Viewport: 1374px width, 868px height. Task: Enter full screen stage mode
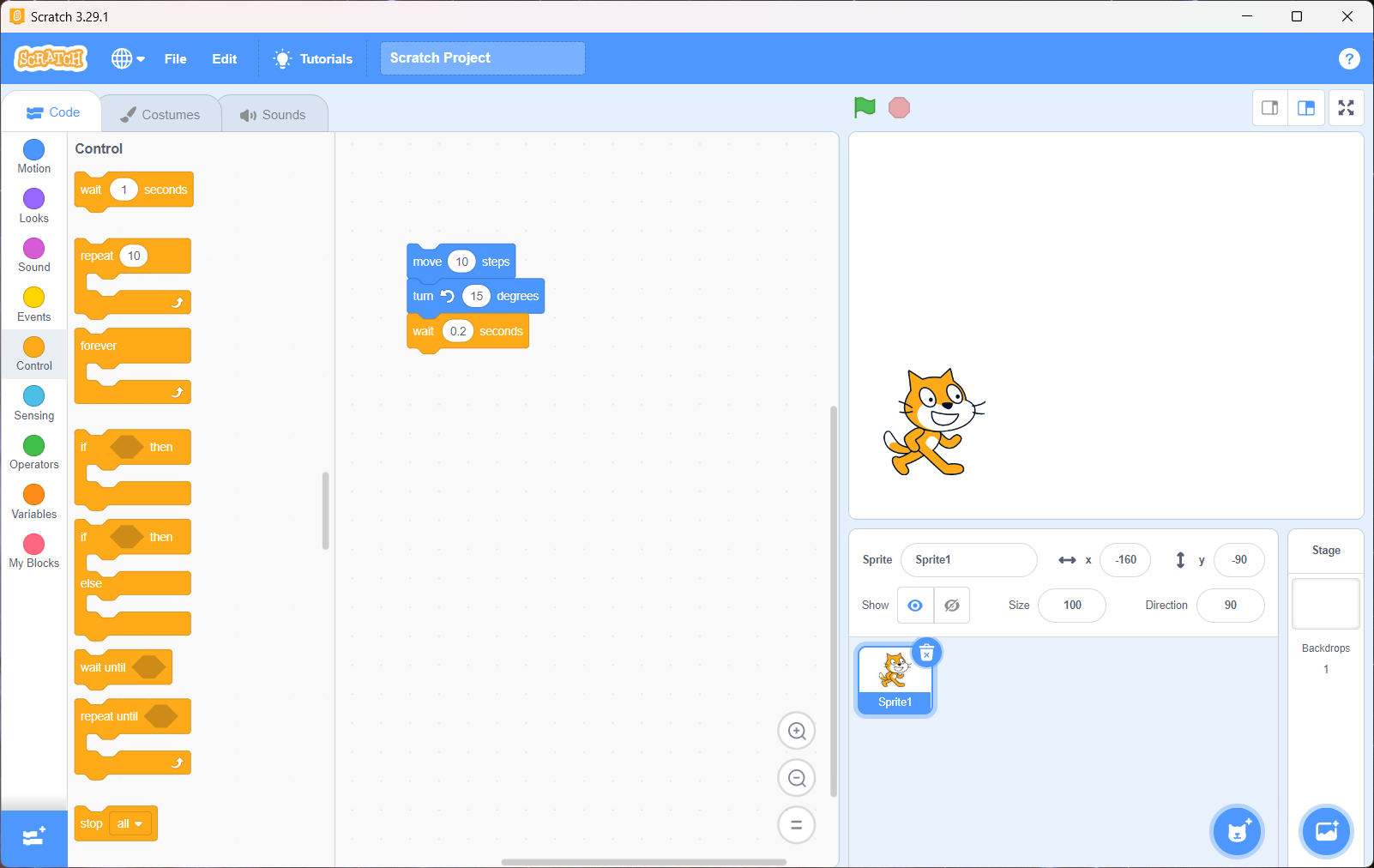click(1346, 108)
